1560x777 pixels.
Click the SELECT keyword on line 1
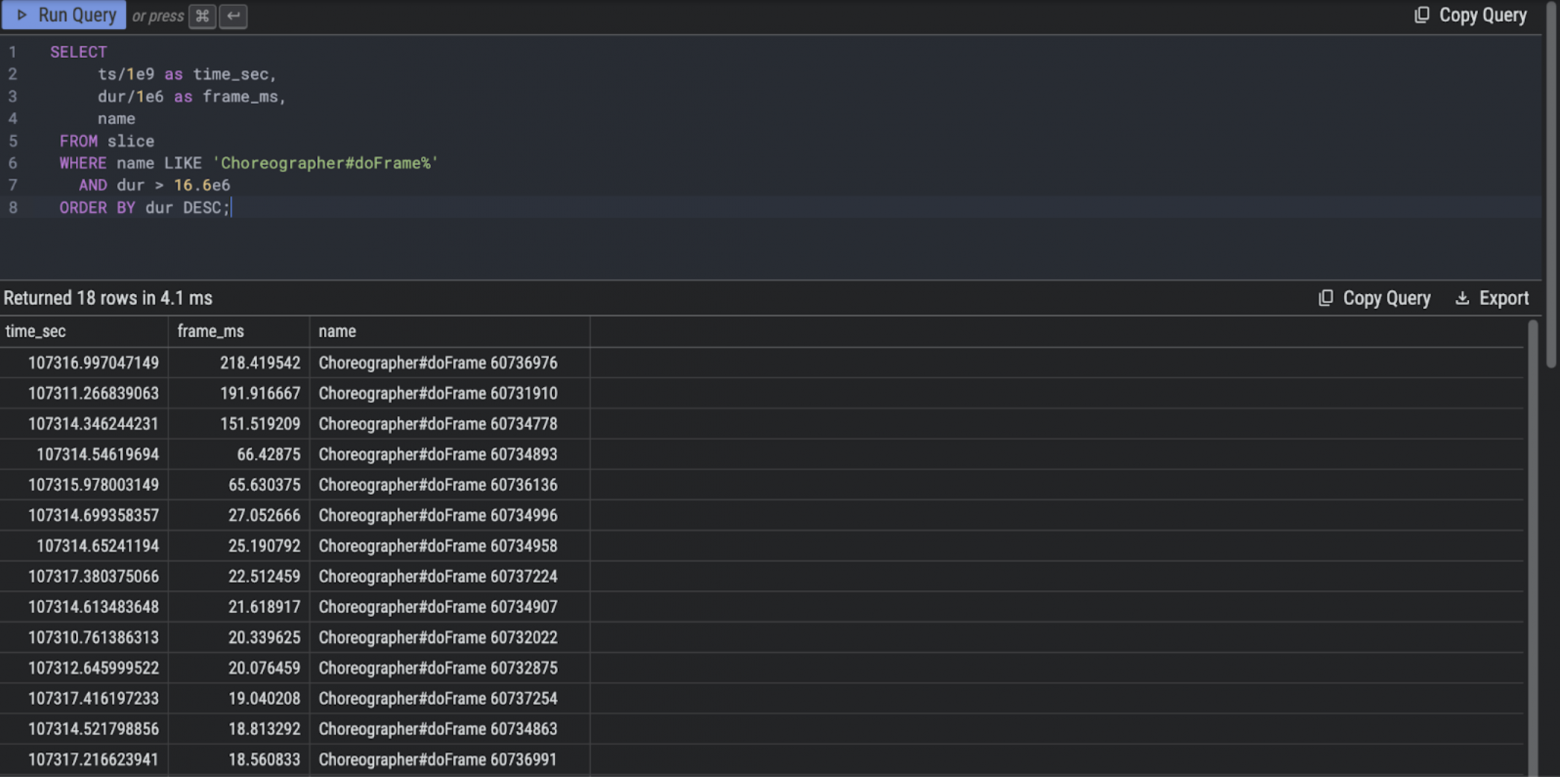[78, 52]
